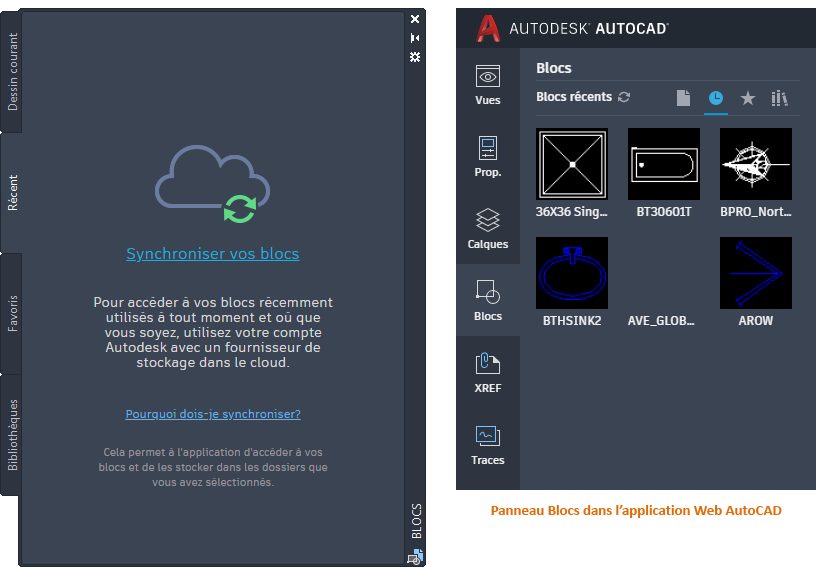Close the Blocs palette
This screenshot has width=816, height=567.
[415, 19]
